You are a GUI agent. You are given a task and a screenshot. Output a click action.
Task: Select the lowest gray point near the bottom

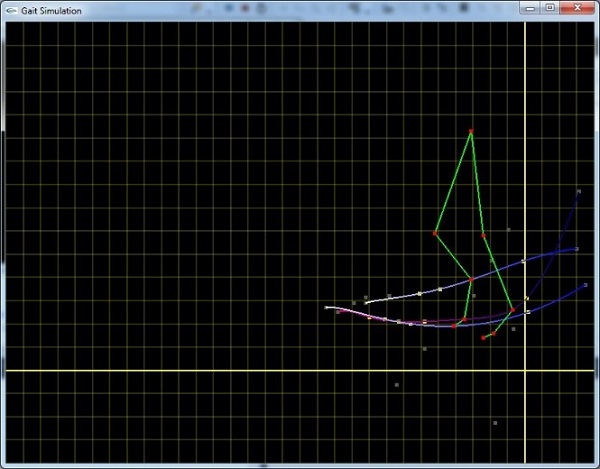click(x=495, y=422)
